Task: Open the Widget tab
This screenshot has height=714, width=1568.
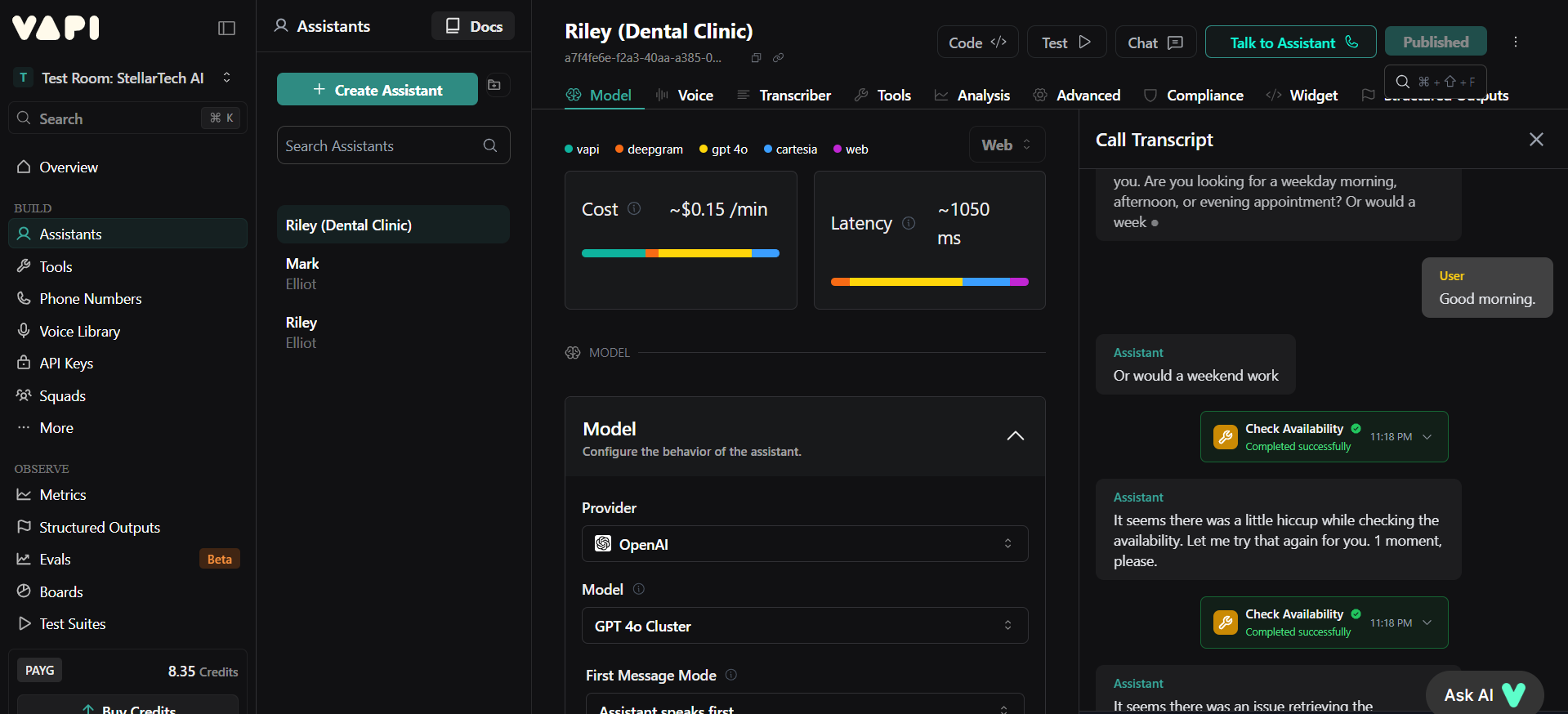Action: click(x=1302, y=96)
